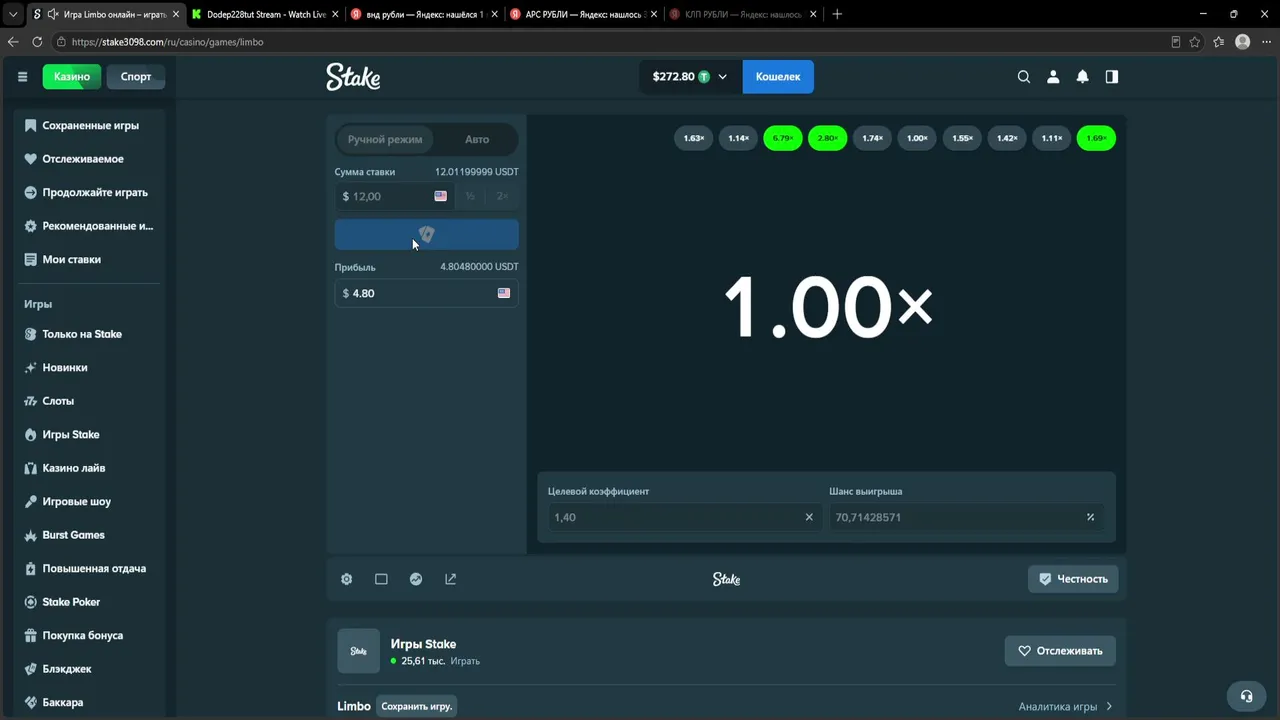Screen dimensions: 1280x720
Task: Toggle theatre mode rectangle icon
Action: (x=381, y=579)
